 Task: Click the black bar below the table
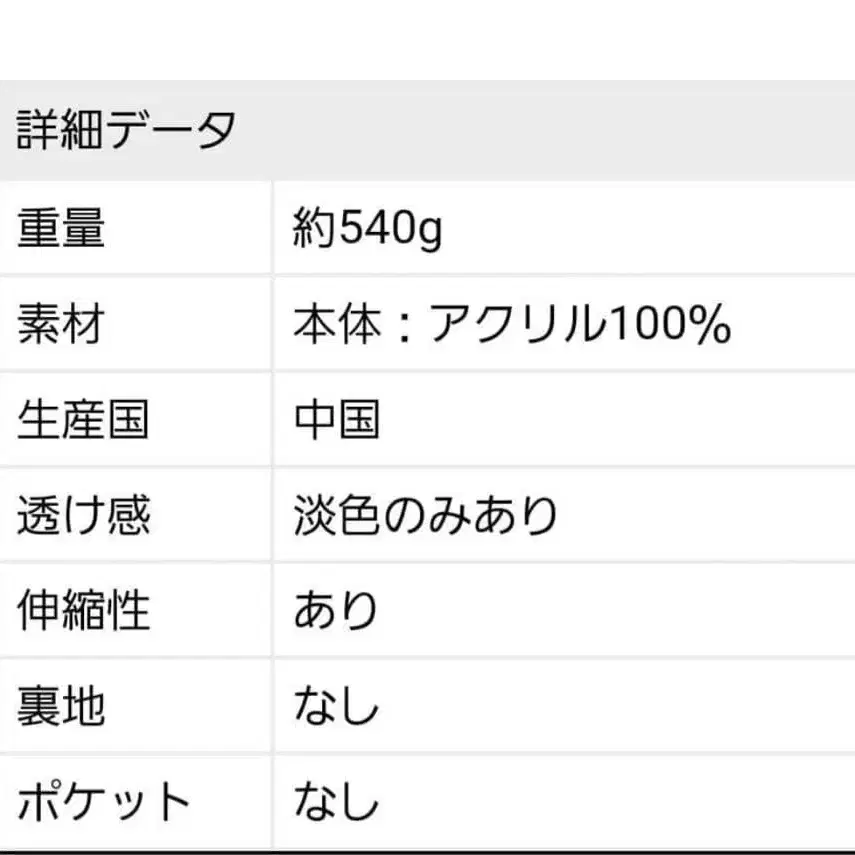click(427, 852)
